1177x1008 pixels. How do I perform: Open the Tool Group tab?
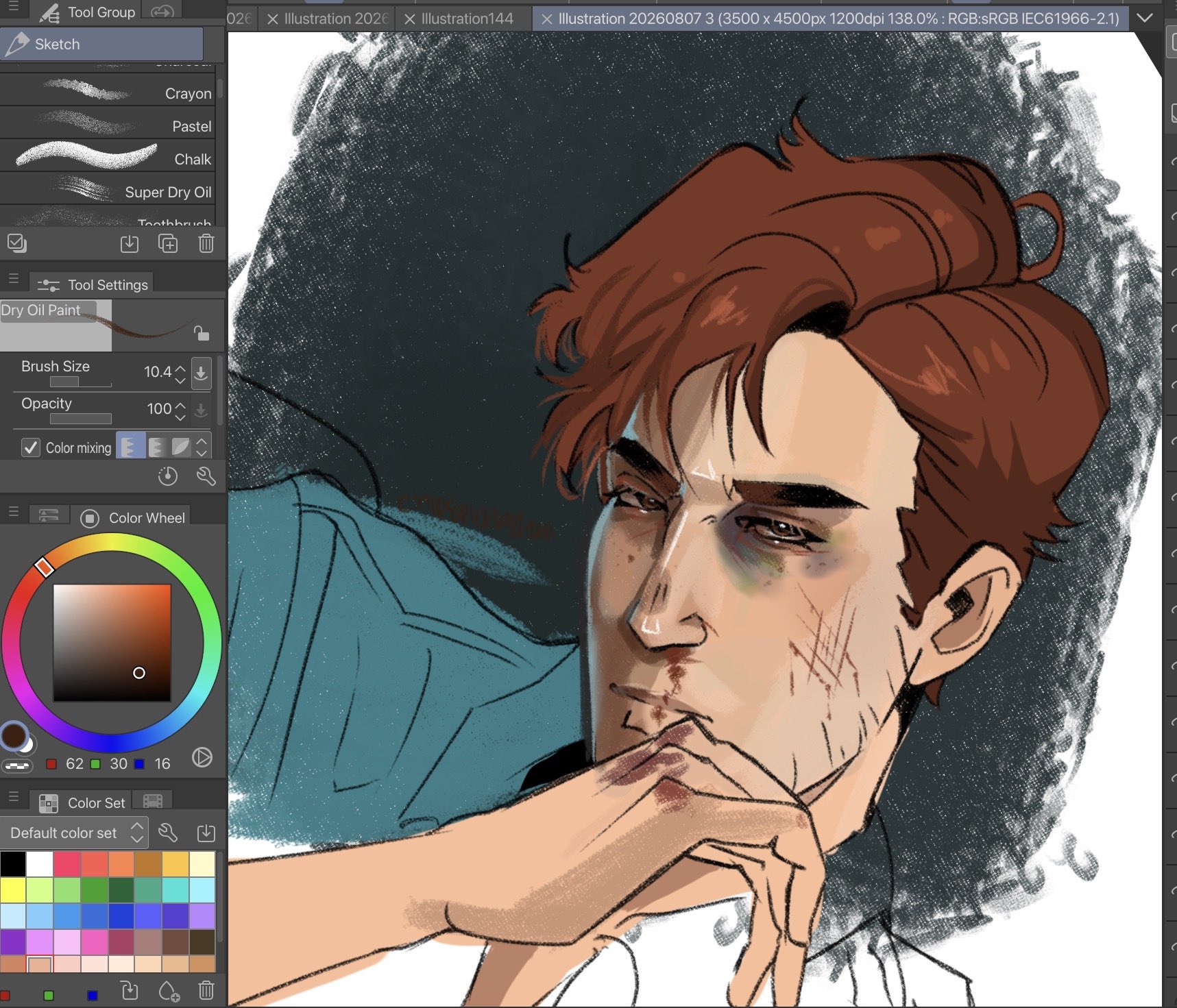(x=86, y=12)
